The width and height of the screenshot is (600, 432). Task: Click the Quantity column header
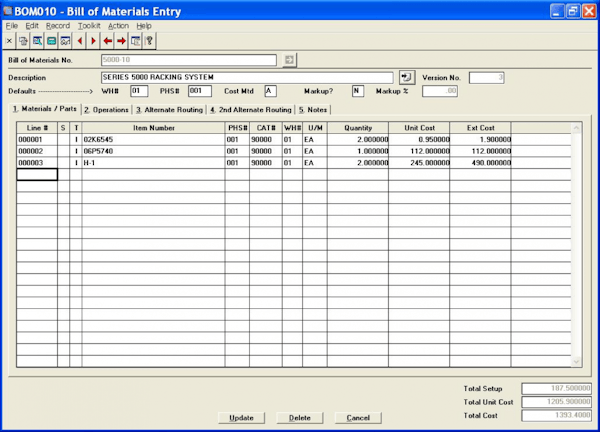click(x=358, y=128)
